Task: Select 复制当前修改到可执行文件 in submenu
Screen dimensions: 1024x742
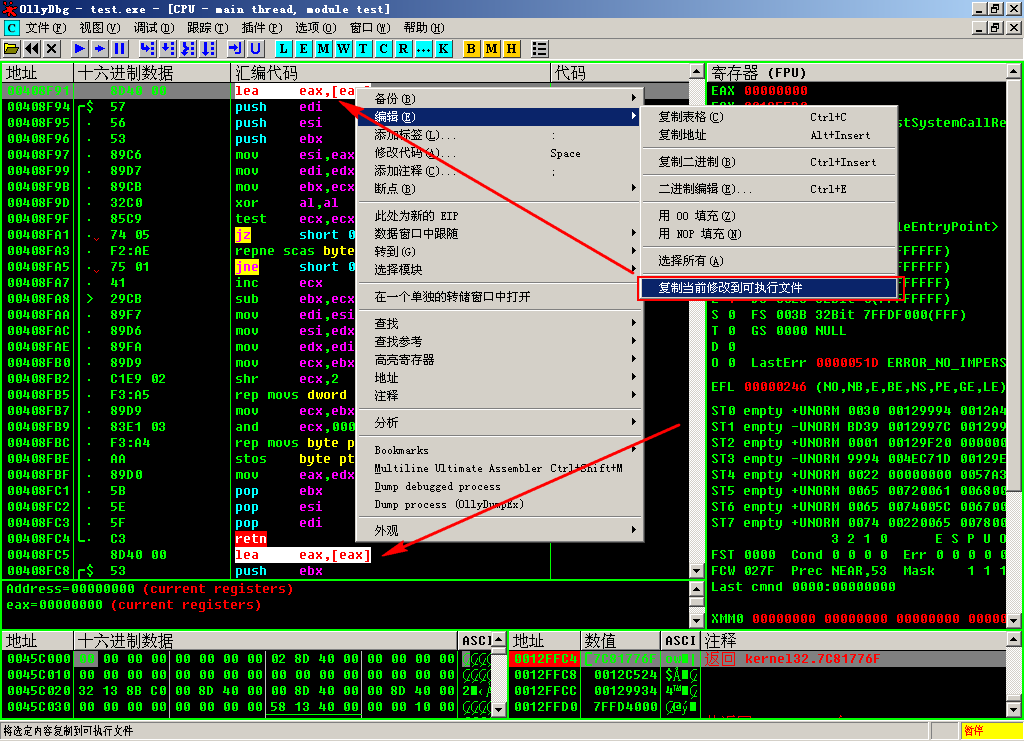Action: tap(769, 287)
